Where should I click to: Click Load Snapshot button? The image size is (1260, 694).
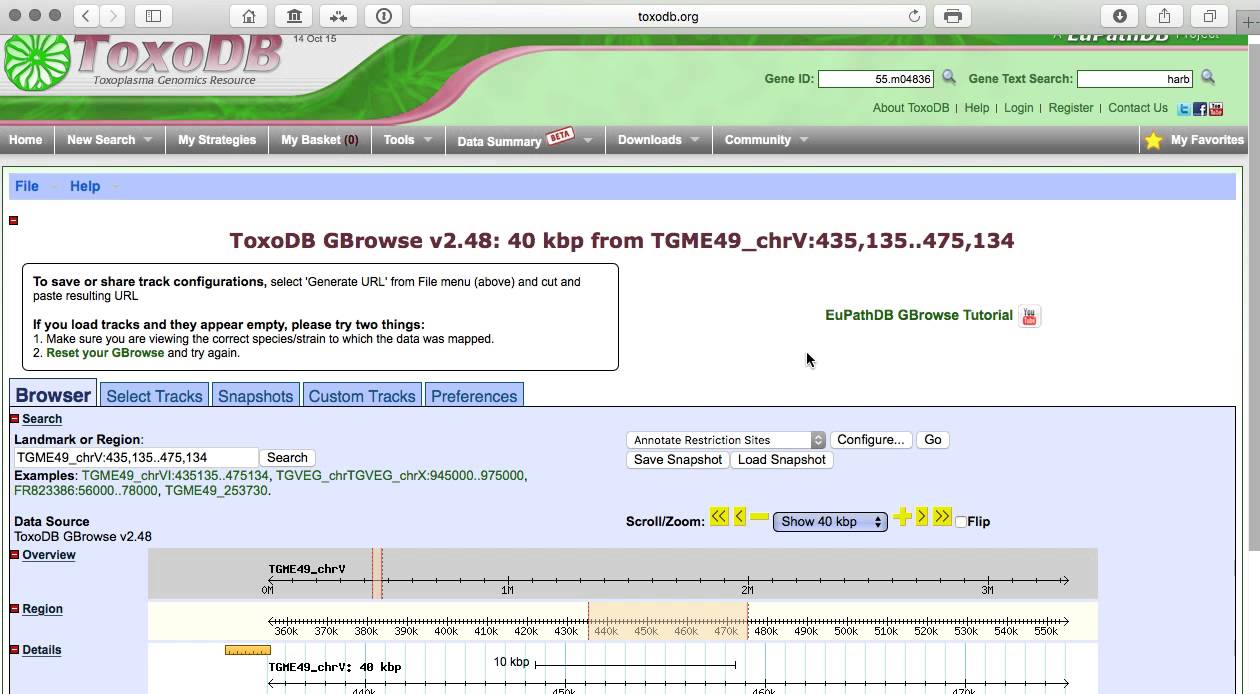point(782,460)
